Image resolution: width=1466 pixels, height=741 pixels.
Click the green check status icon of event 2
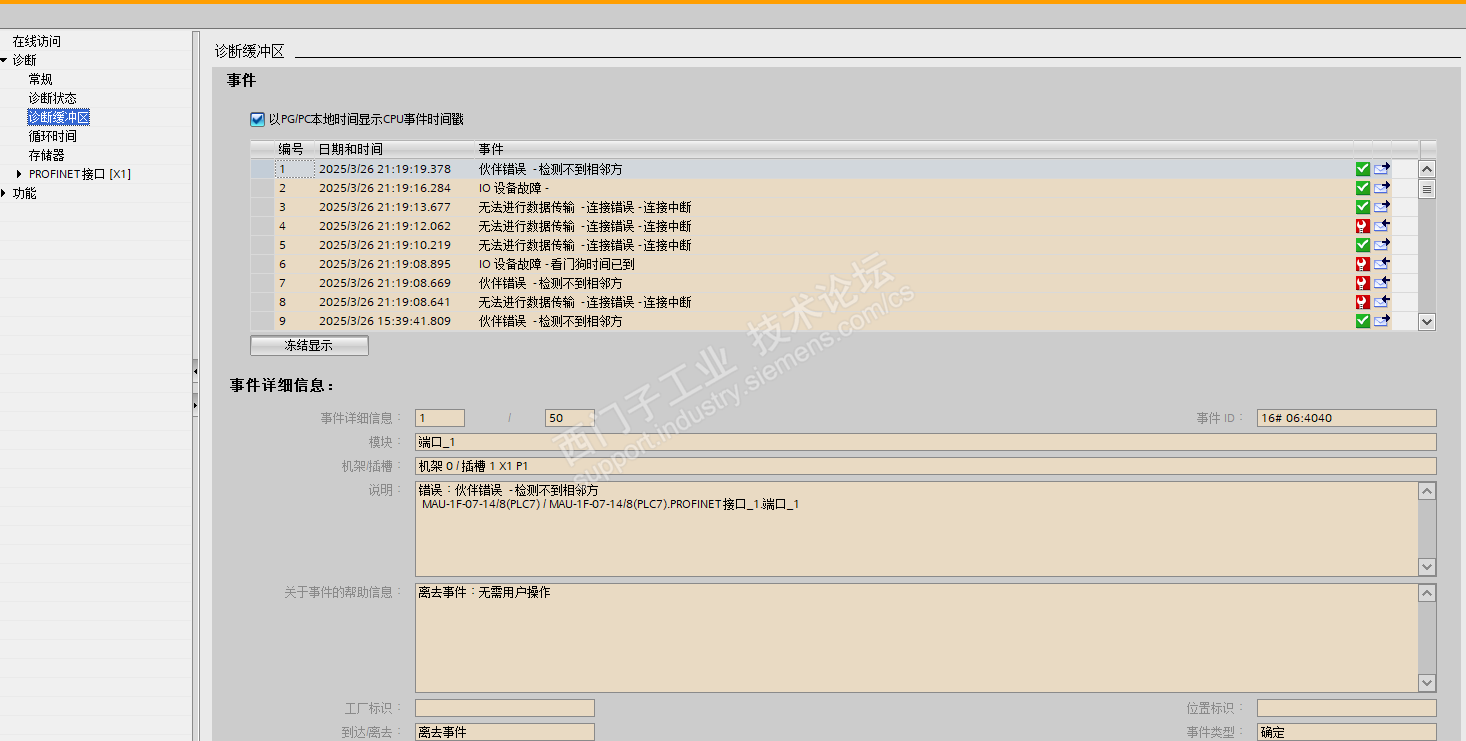click(x=1362, y=188)
